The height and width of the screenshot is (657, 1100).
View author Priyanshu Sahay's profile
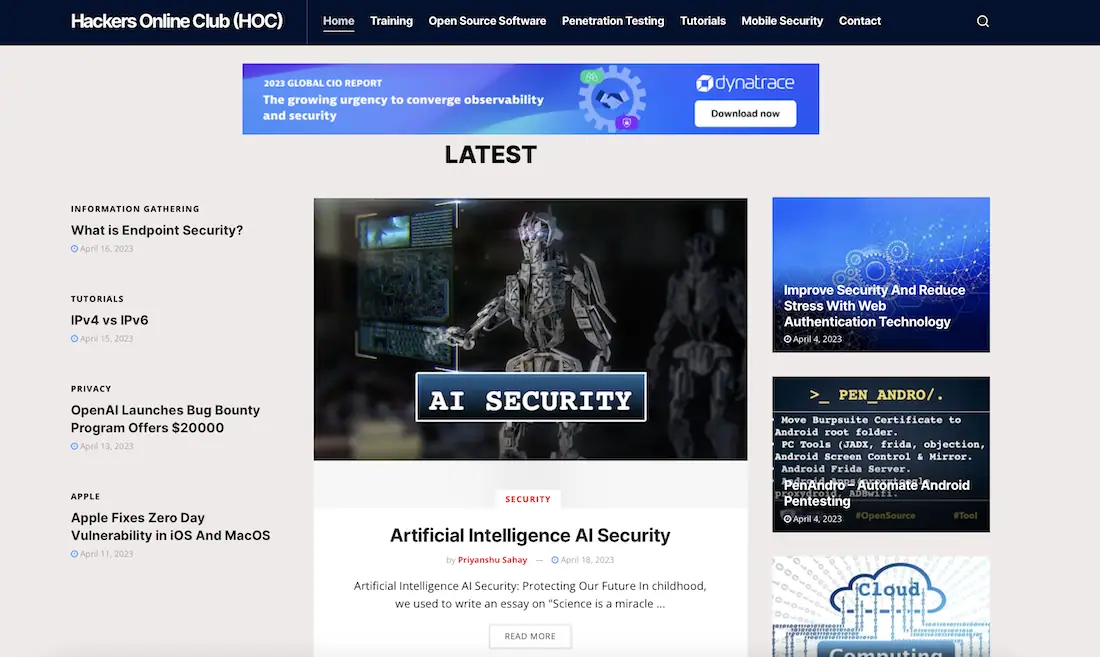point(492,560)
